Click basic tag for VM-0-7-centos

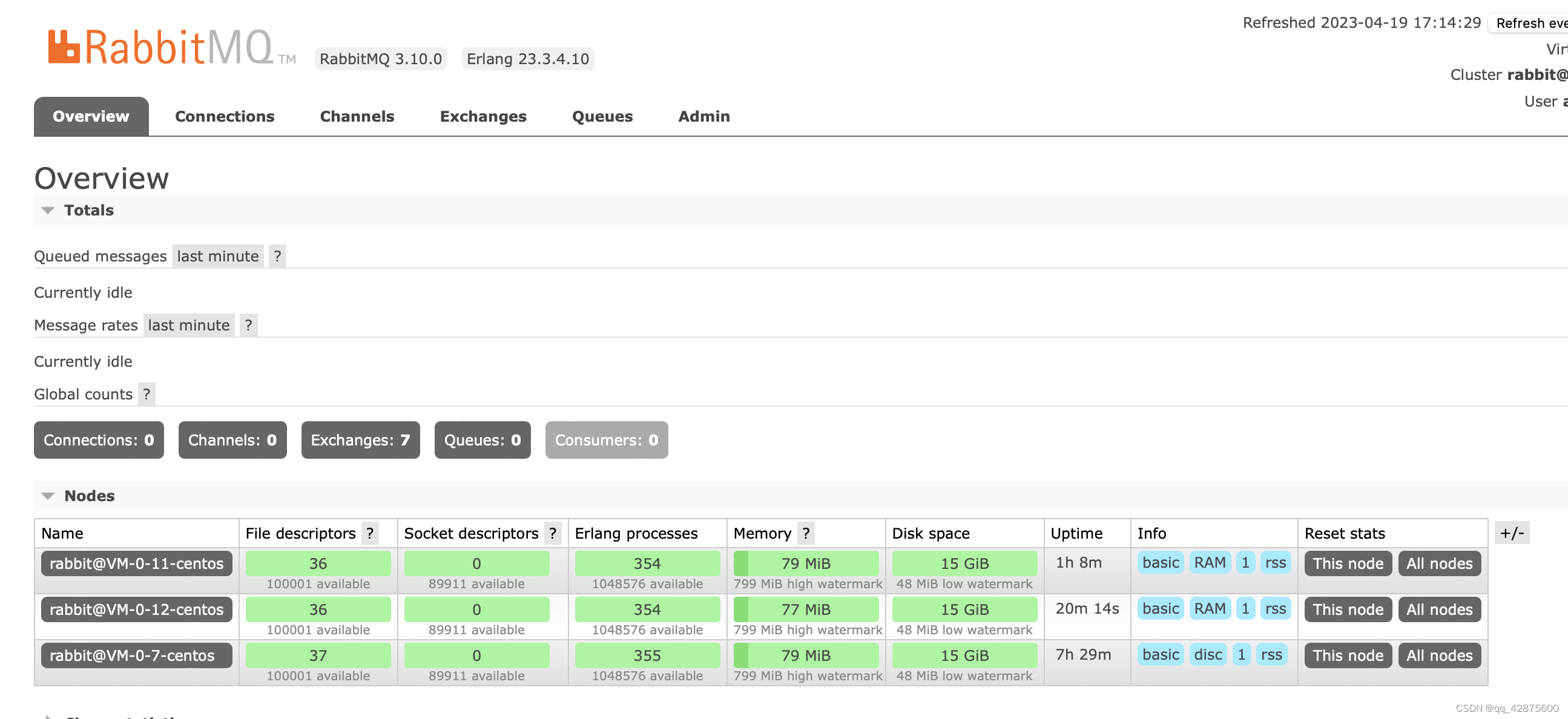tap(1161, 655)
